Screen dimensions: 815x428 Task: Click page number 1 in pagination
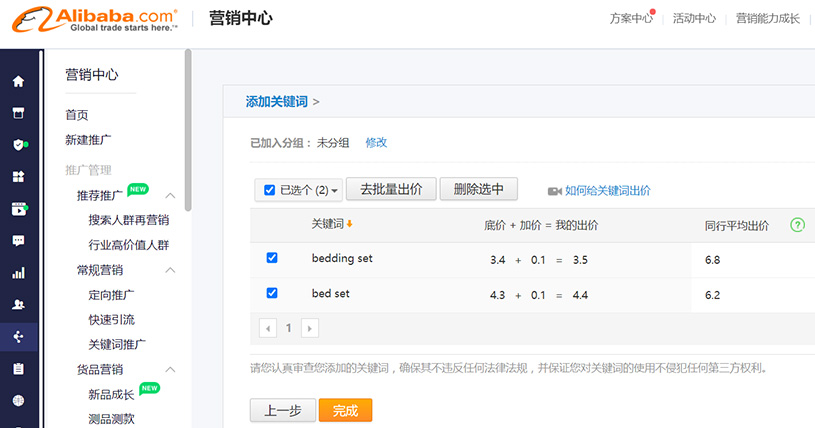[288, 328]
